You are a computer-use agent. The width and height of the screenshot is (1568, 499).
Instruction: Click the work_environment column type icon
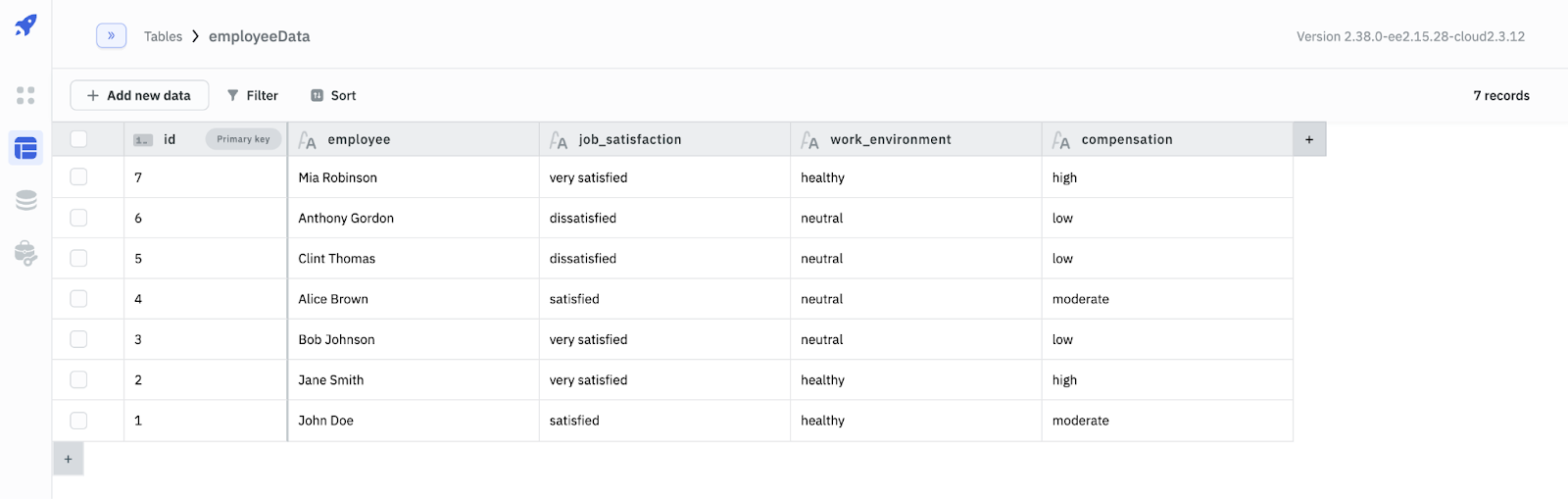click(x=809, y=140)
